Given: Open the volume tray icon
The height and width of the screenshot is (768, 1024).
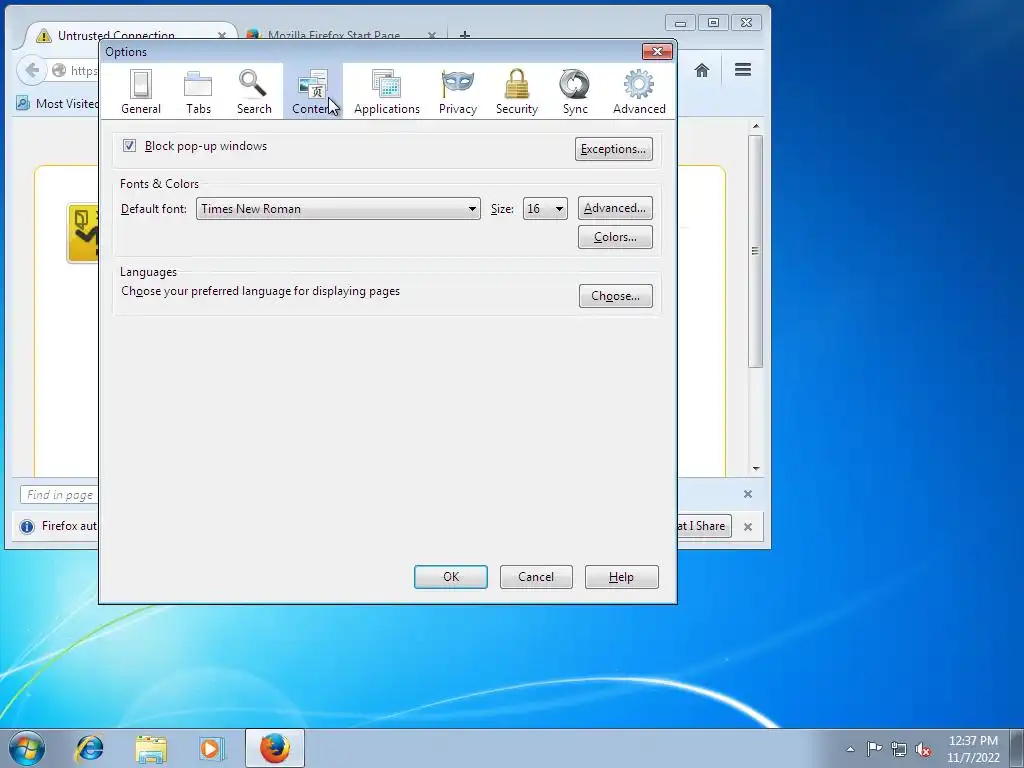Looking at the screenshot, I should pyautogui.click(x=923, y=749).
